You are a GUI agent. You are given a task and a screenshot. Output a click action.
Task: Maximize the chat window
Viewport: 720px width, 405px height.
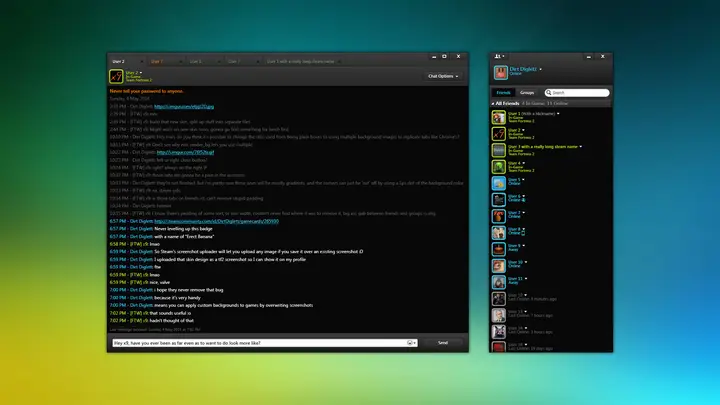[444, 56]
